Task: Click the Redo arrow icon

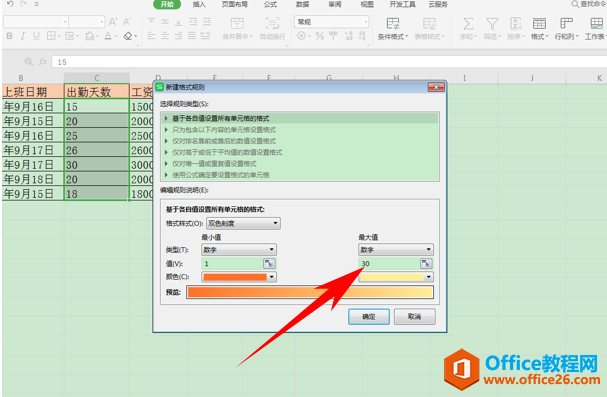Action: coord(23,4)
